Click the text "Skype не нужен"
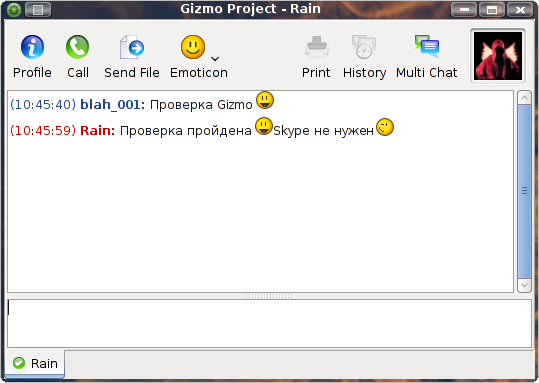The height and width of the screenshot is (383, 539). 323,131
